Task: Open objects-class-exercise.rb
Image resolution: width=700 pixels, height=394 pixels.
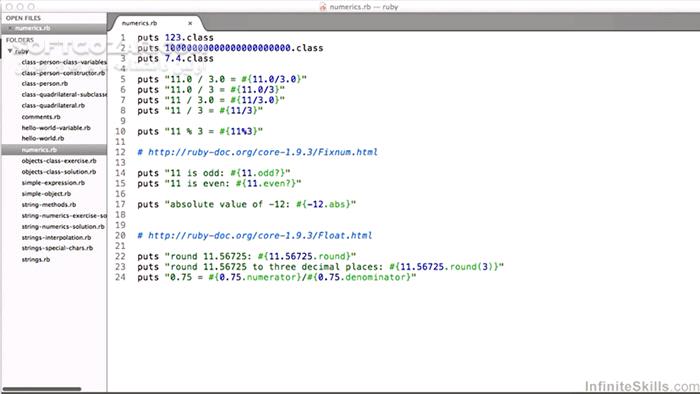Action: 58,161
